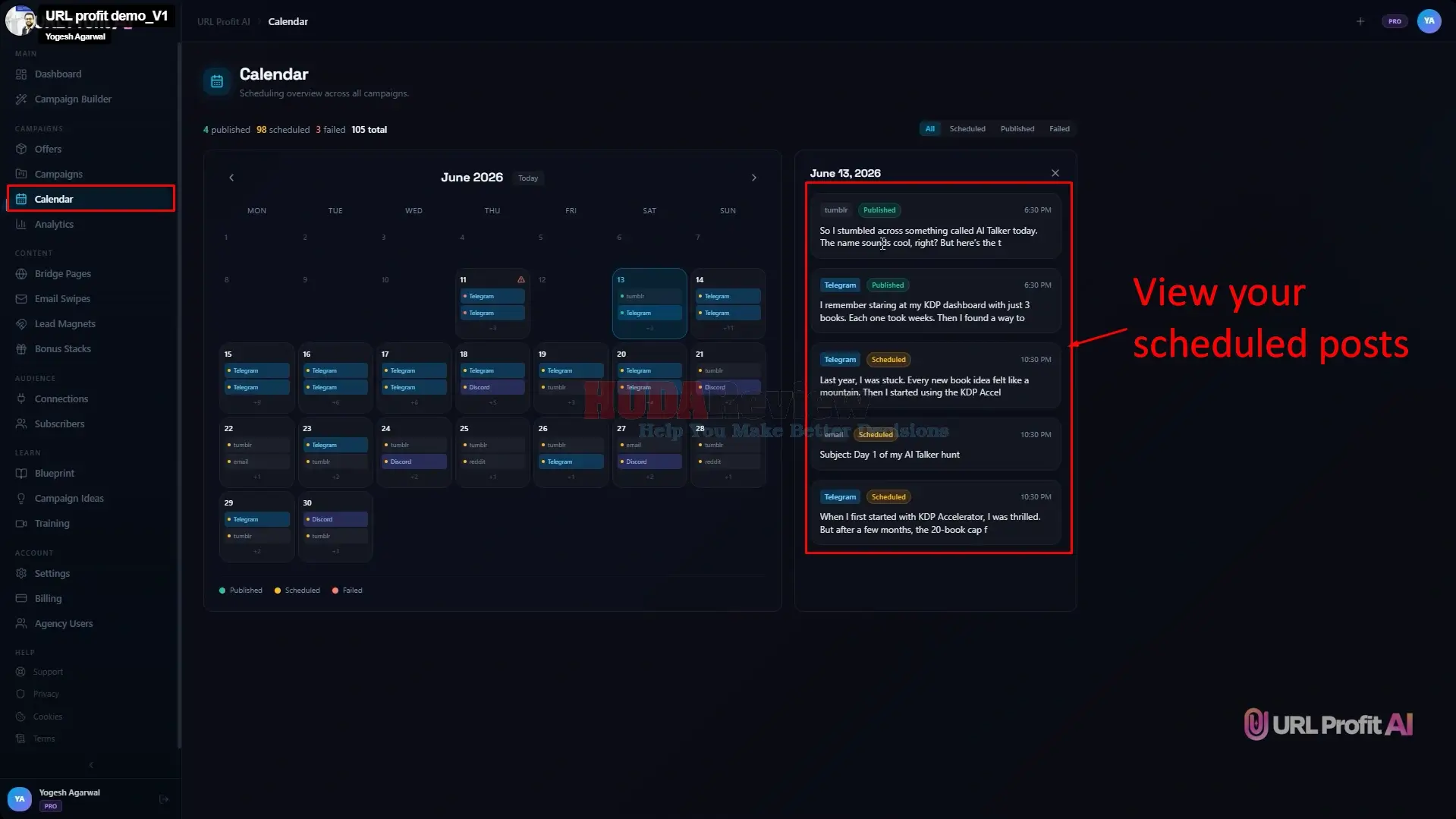Click the Campaign Ideas lightbulb icon
The width and height of the screenshot is (1456, 819).
click(x=21, y=498)
